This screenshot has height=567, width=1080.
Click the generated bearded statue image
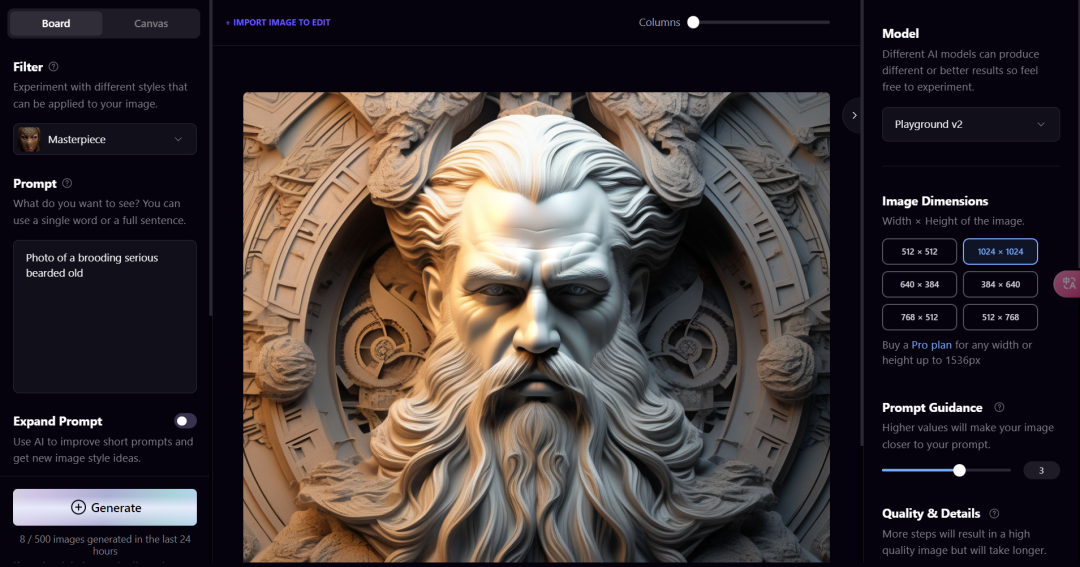(536, 327)
